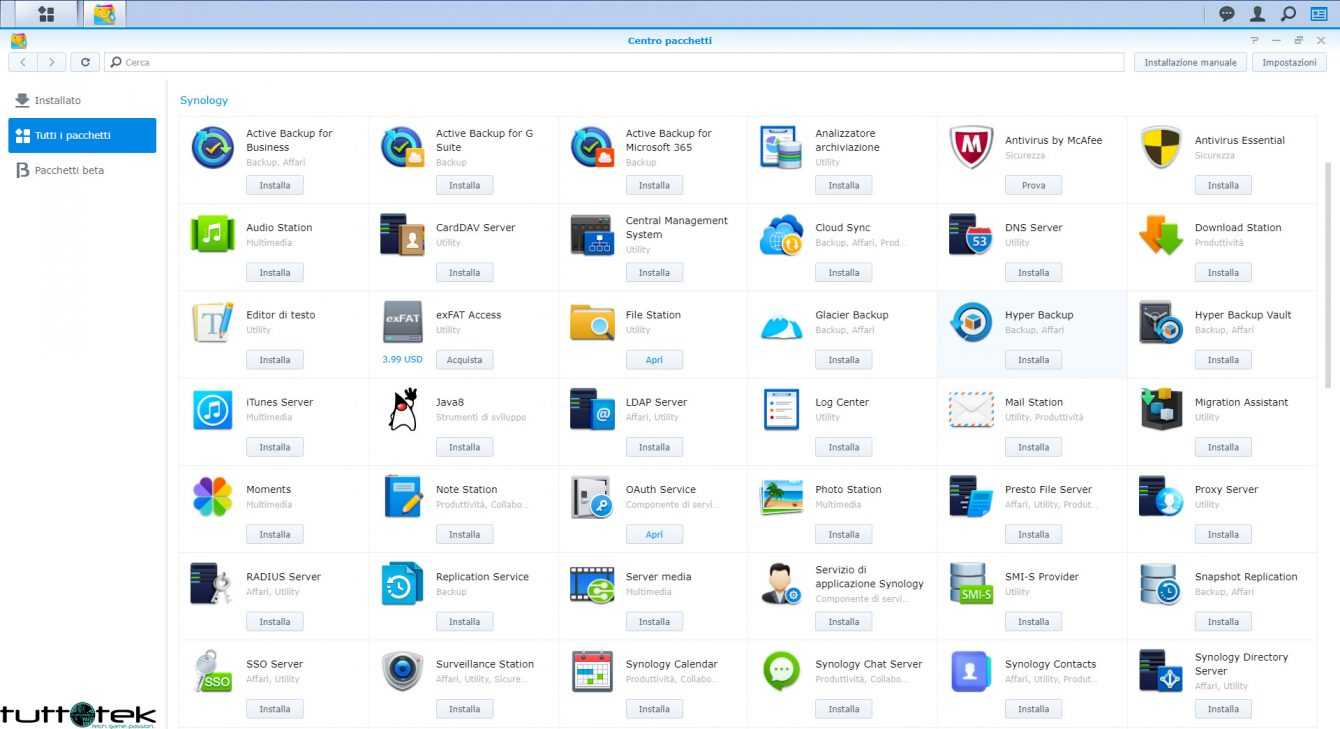This screenshot has height=729, width=1340.
Task: Open the Synology Calendar icon
Action: (592, 671)
